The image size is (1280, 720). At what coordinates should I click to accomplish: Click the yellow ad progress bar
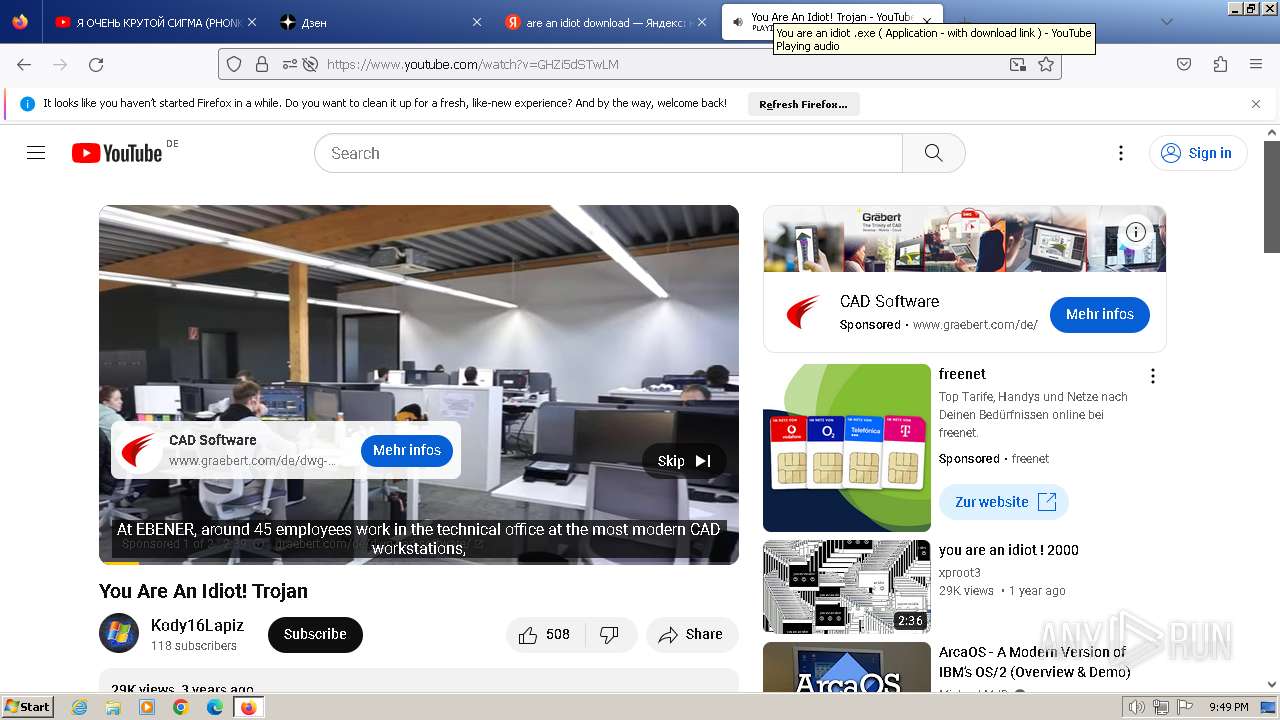point(119,563)
